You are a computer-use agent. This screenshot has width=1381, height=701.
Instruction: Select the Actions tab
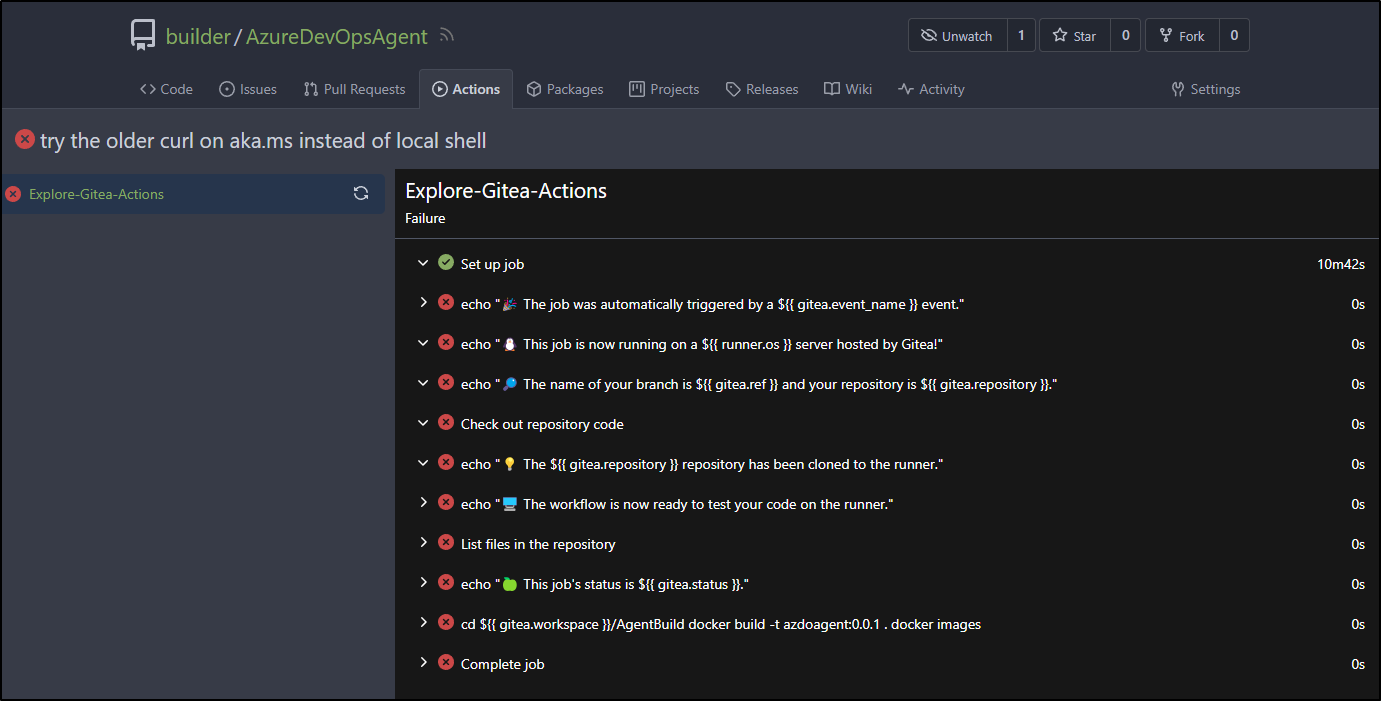tap(466, 89)
